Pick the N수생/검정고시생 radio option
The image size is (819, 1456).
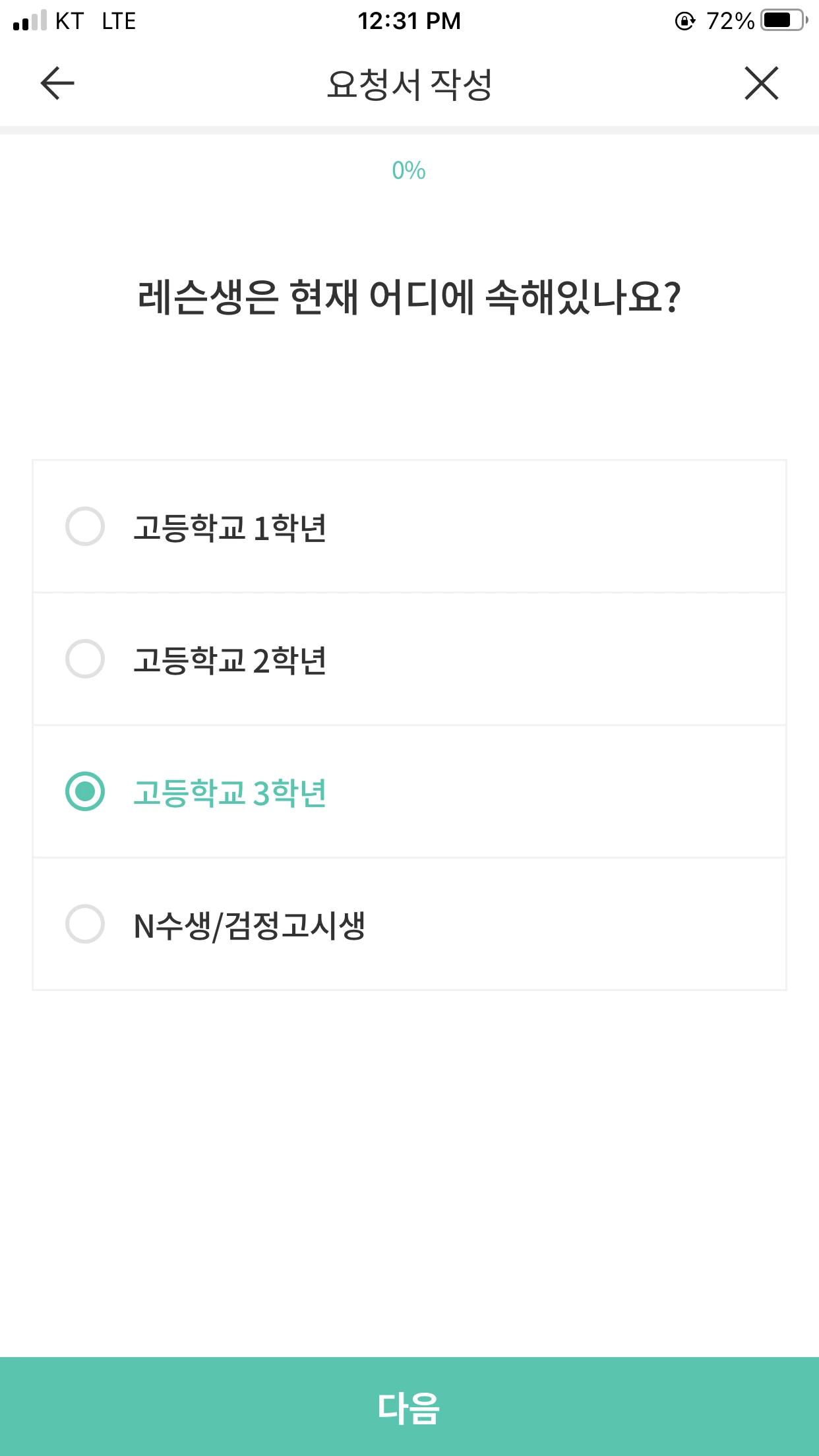click(x=85, y=924)
